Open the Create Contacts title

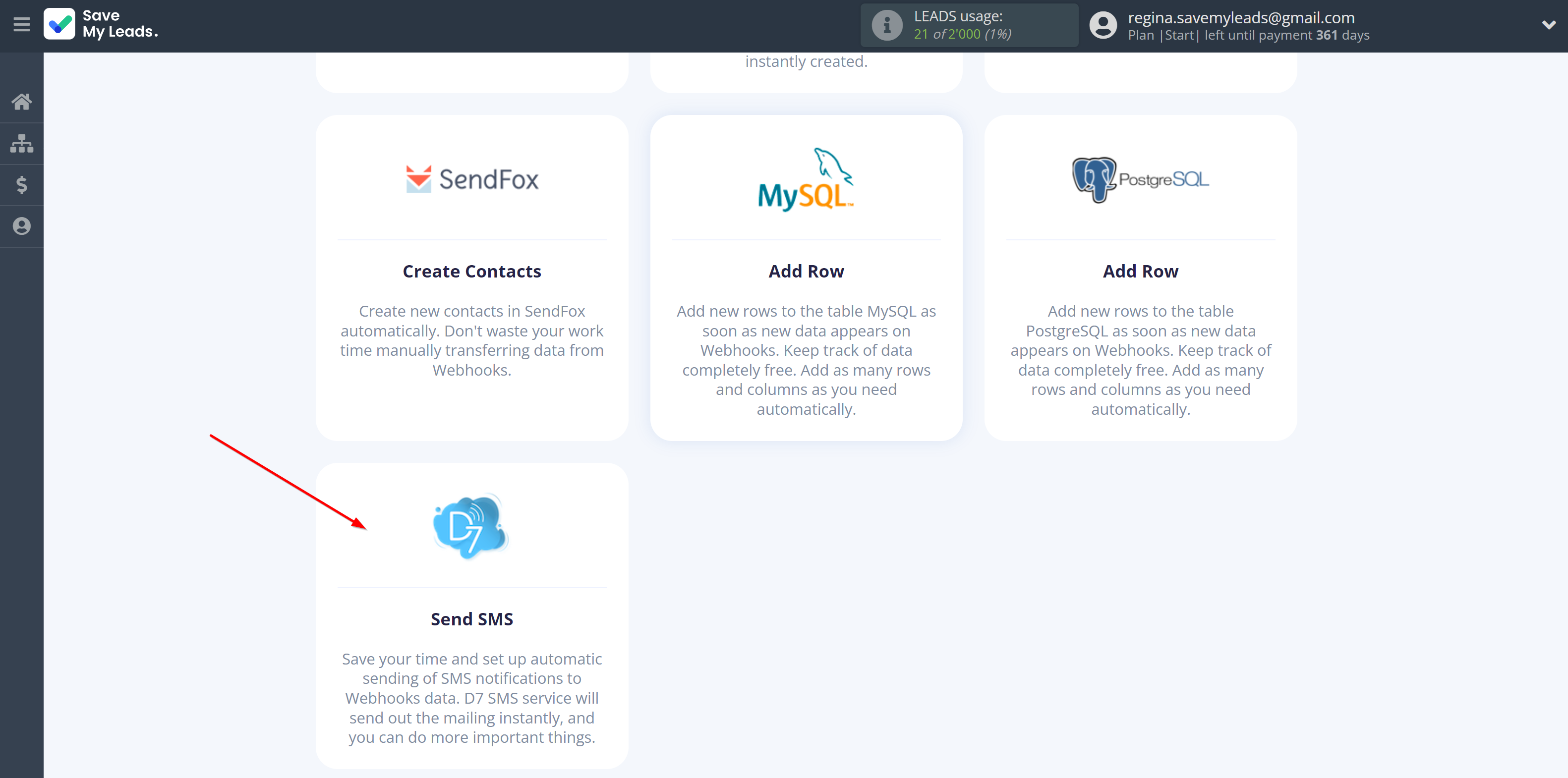point(472,271)
